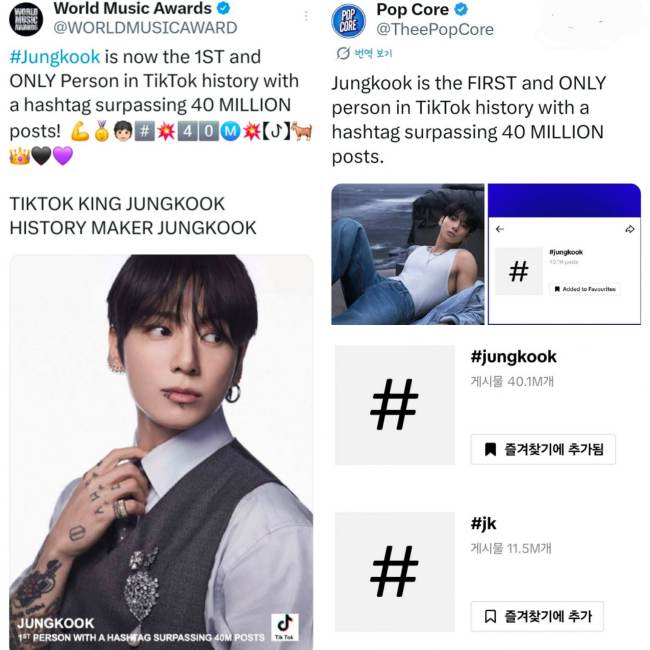Toggle the 즐겨찾기에 추가됨 button for #jungkook

tap(543, 449)
